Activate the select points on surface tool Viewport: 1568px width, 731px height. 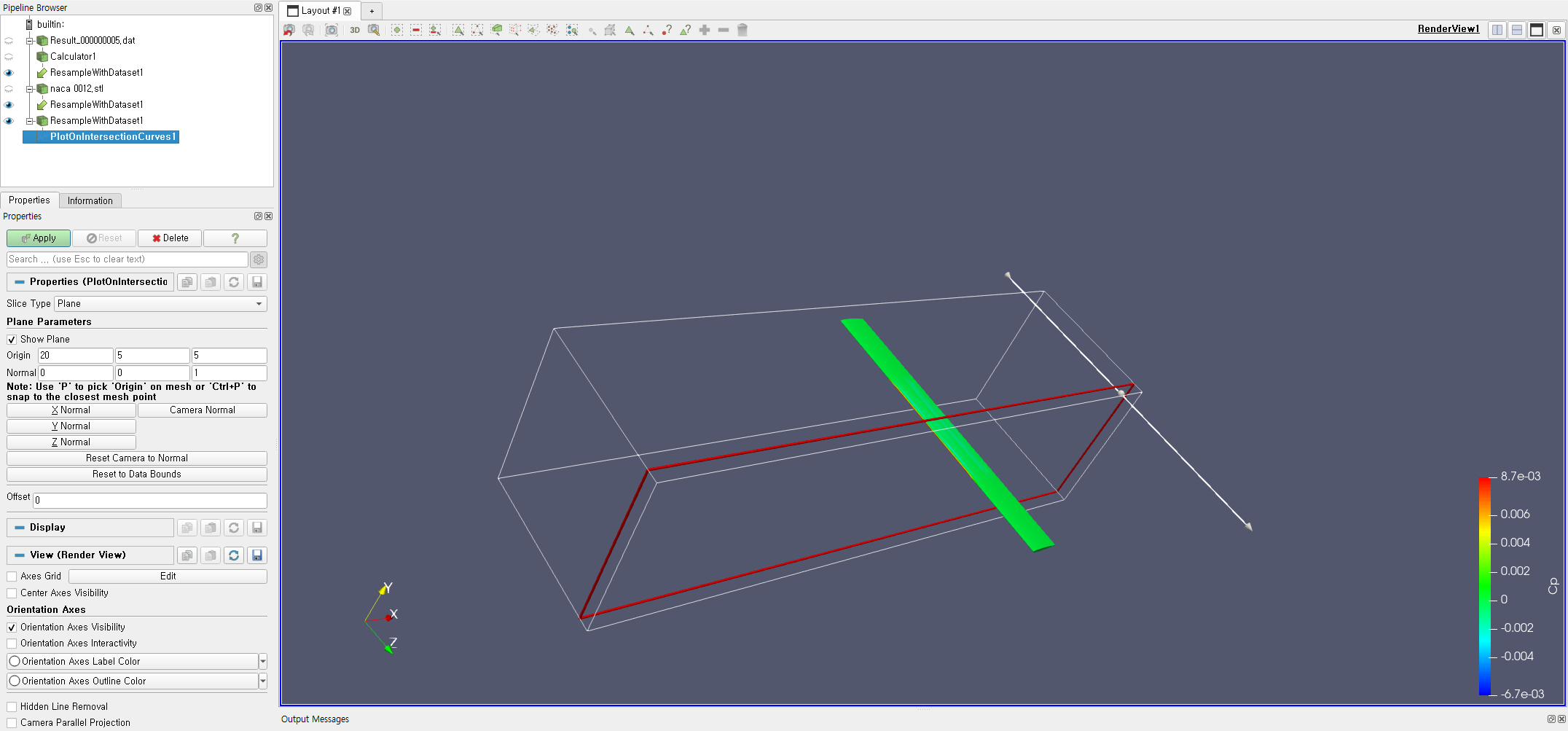tap(477, 30)
